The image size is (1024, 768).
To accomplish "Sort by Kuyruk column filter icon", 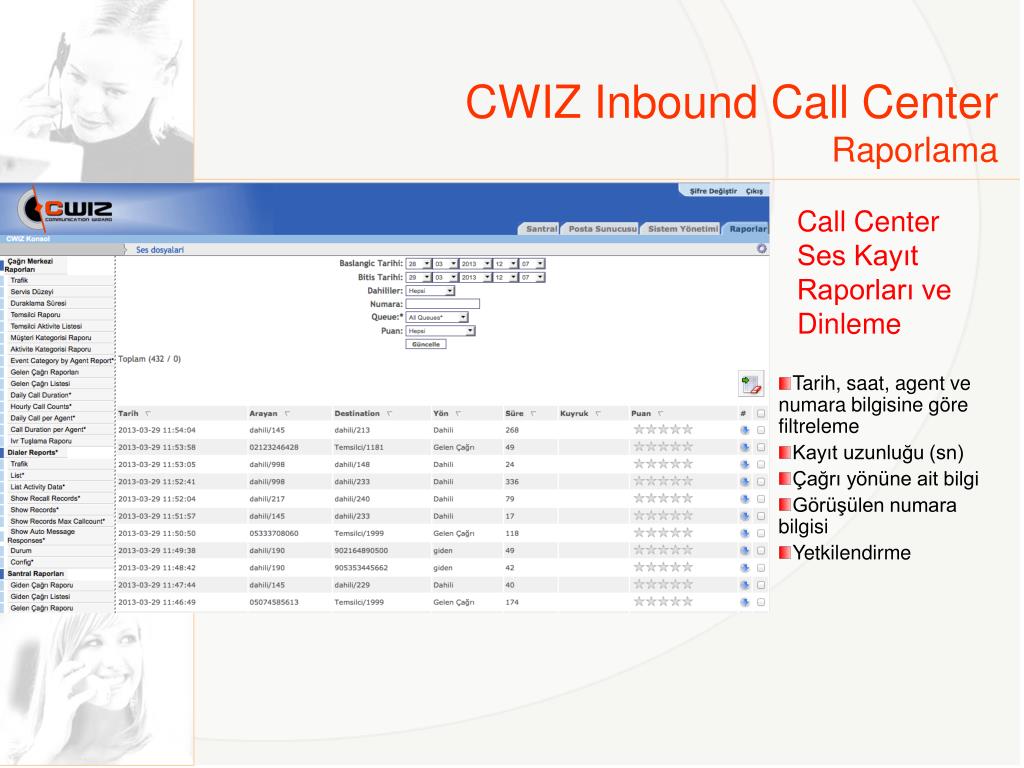I will point(598,413).
